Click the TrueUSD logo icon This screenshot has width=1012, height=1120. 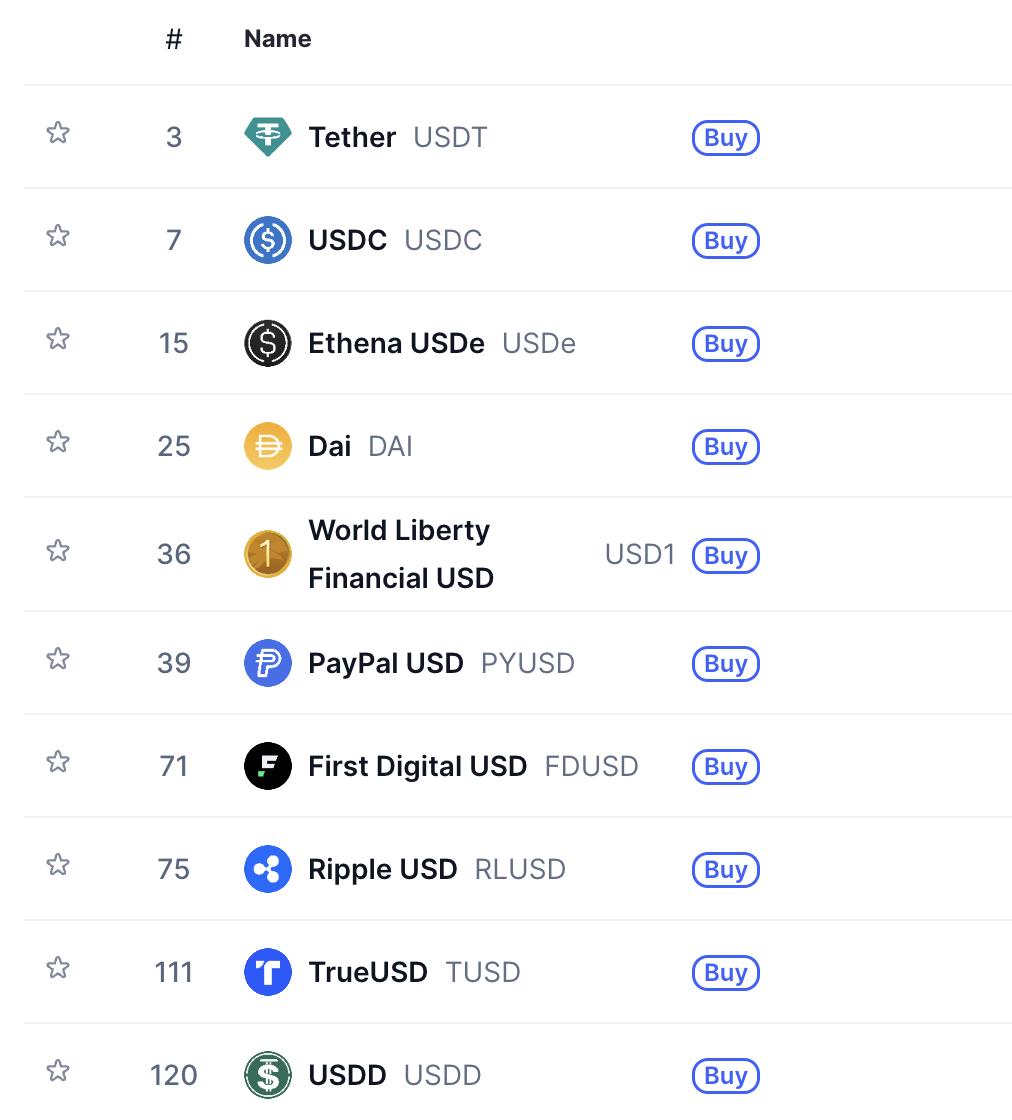click(x=268, y=972)
